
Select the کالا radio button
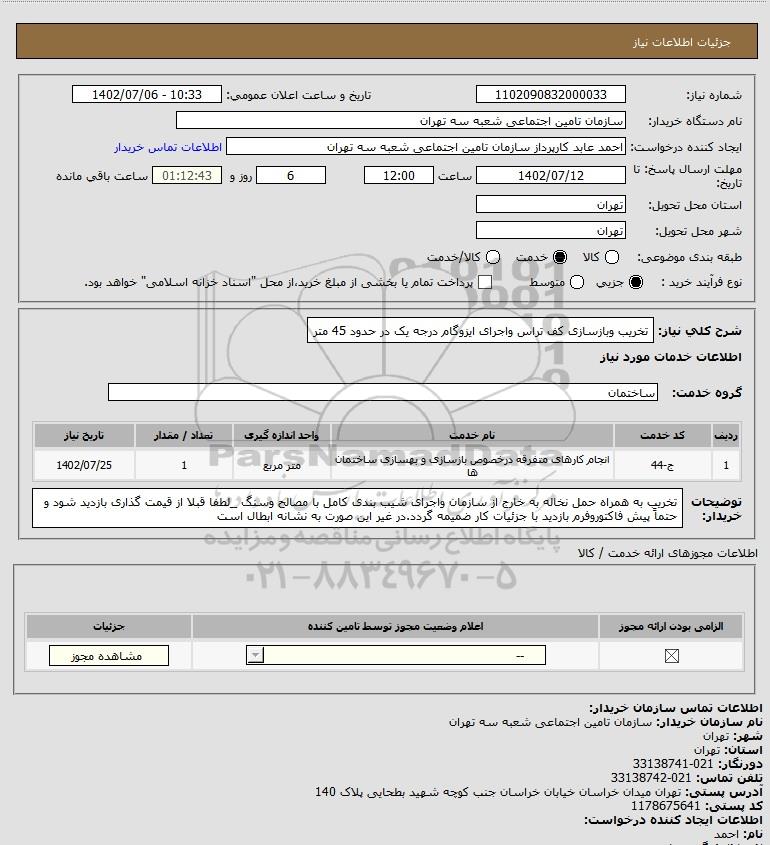[612, 257]
